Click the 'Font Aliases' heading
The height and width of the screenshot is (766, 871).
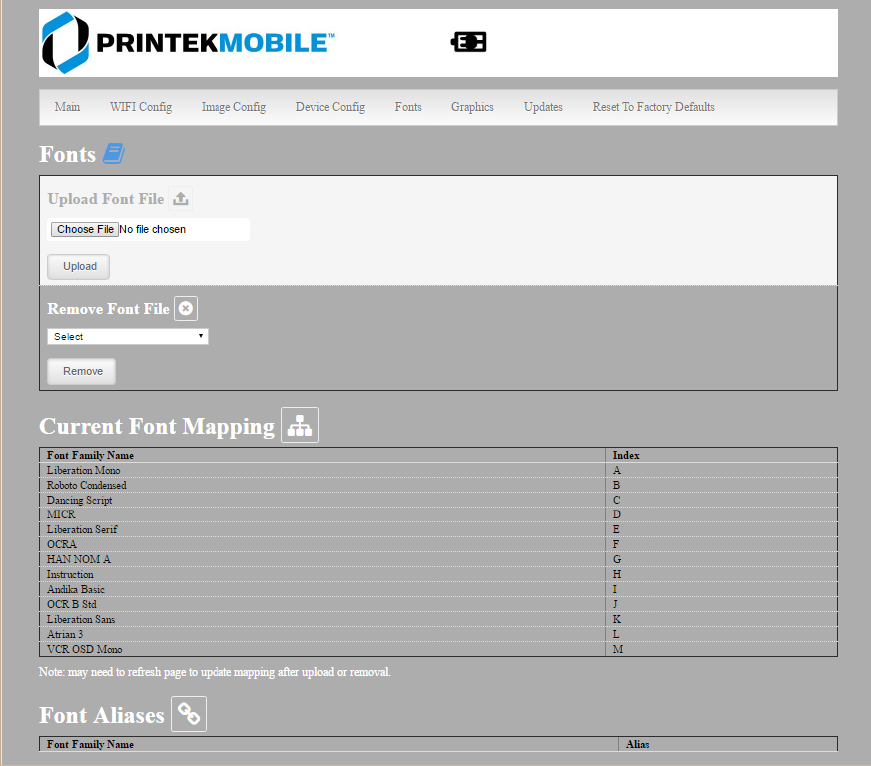pyautogui.click(x=102, y=715)
